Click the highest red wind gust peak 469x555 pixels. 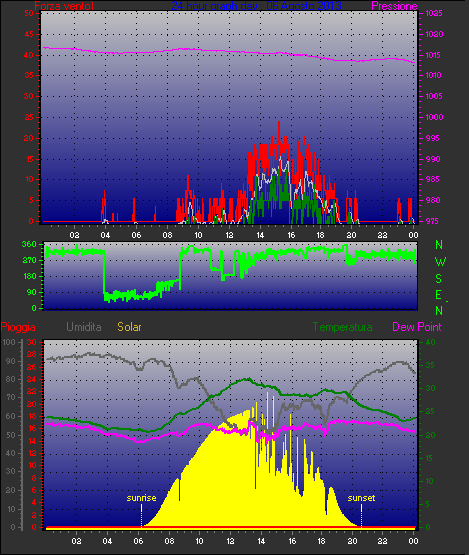[x=279, y=123]
